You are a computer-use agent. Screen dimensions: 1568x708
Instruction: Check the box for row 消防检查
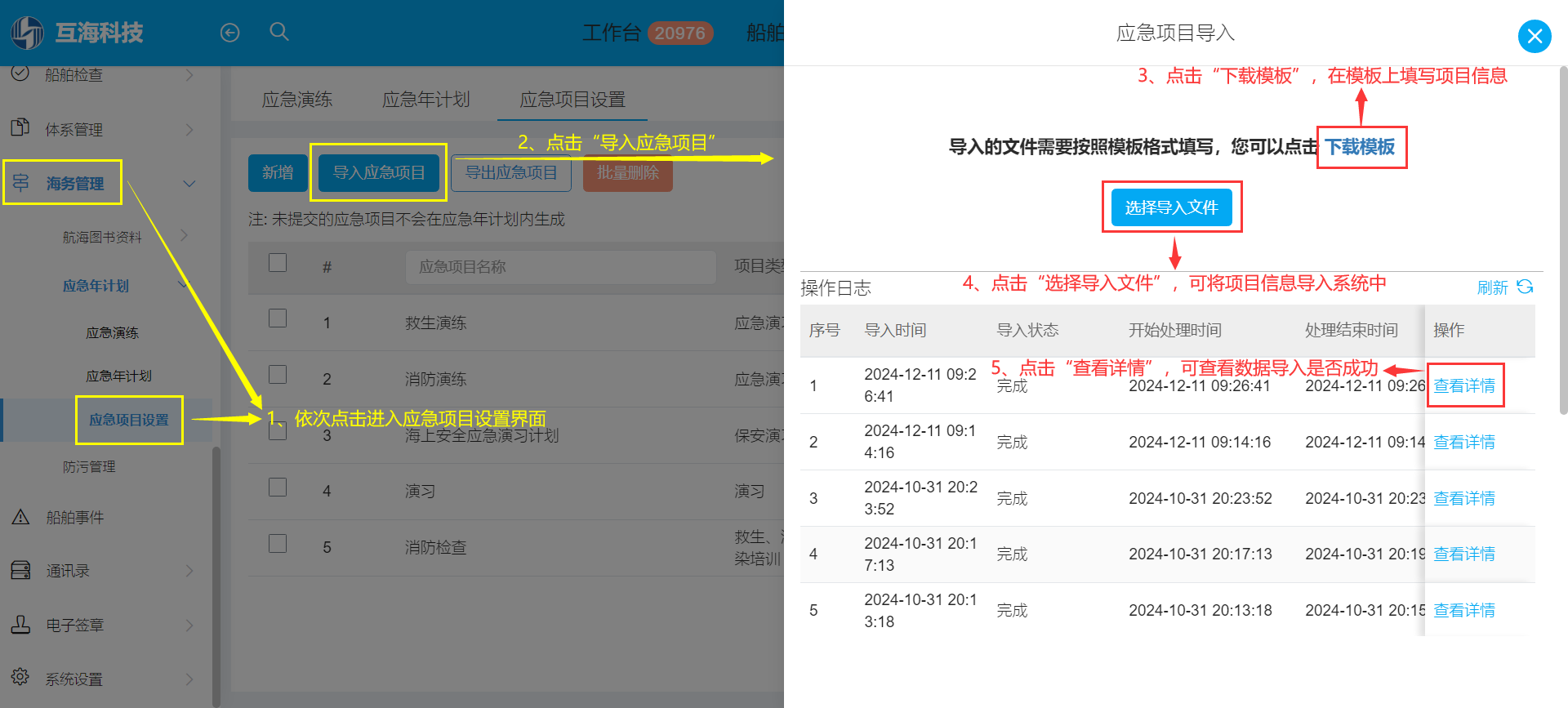click(x=278, y=543)
